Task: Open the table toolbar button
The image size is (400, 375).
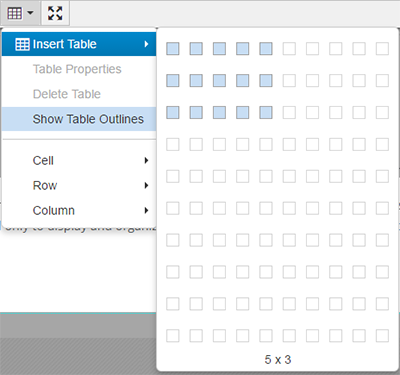Action: 20,13
